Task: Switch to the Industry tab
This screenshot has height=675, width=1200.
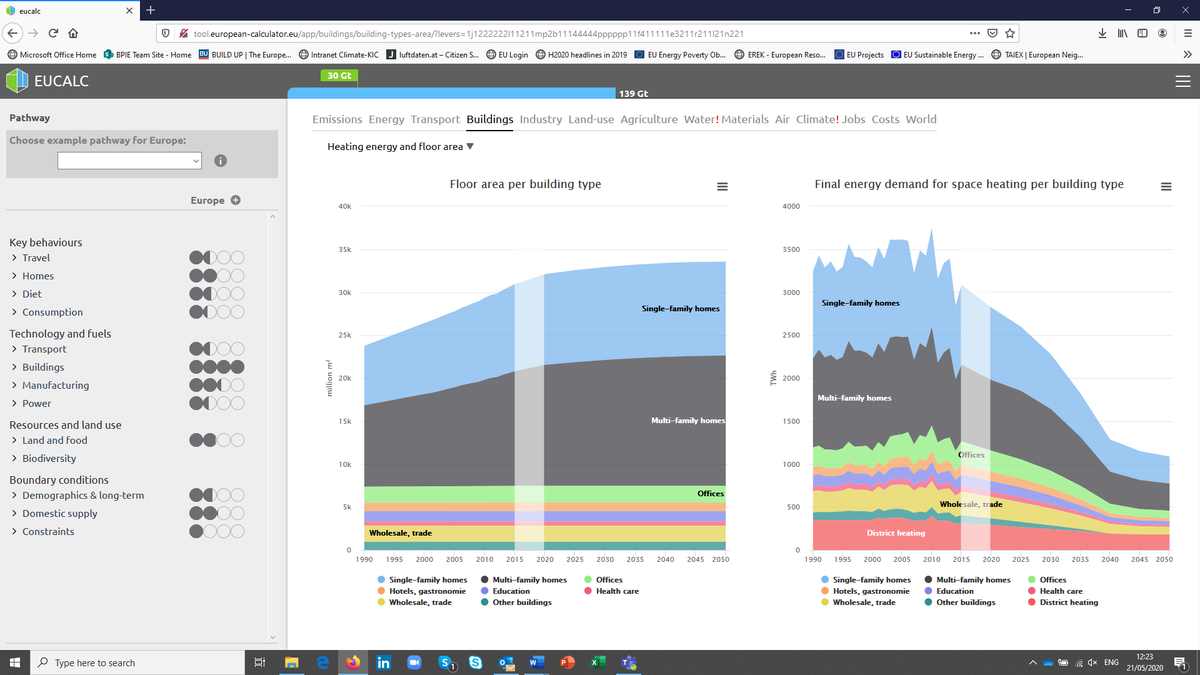Action: (x=541, y=119)
